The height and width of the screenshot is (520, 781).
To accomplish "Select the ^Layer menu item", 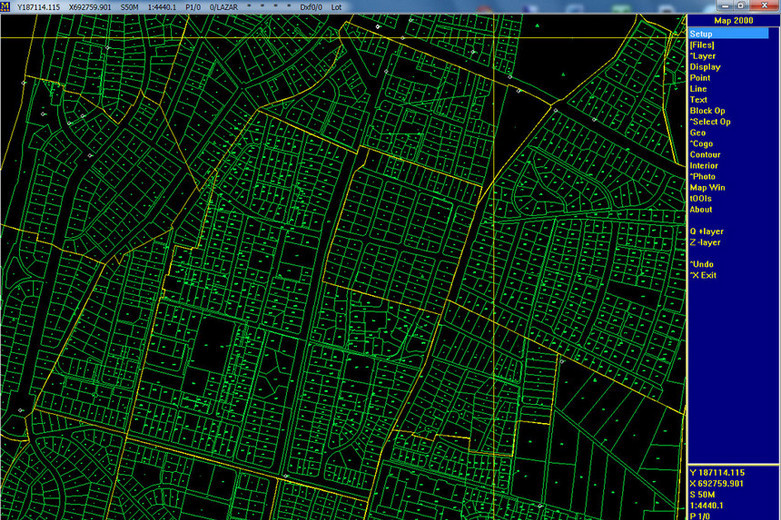I will (702, 56).
